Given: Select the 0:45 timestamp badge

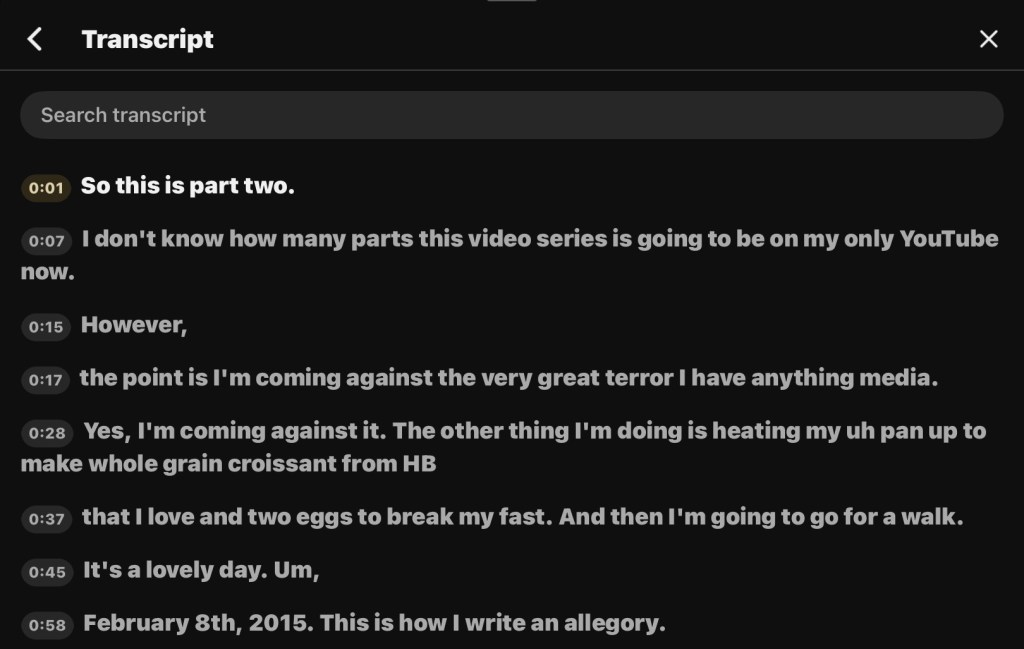Looking at the screenshot, I should click(x=46, y=572).
